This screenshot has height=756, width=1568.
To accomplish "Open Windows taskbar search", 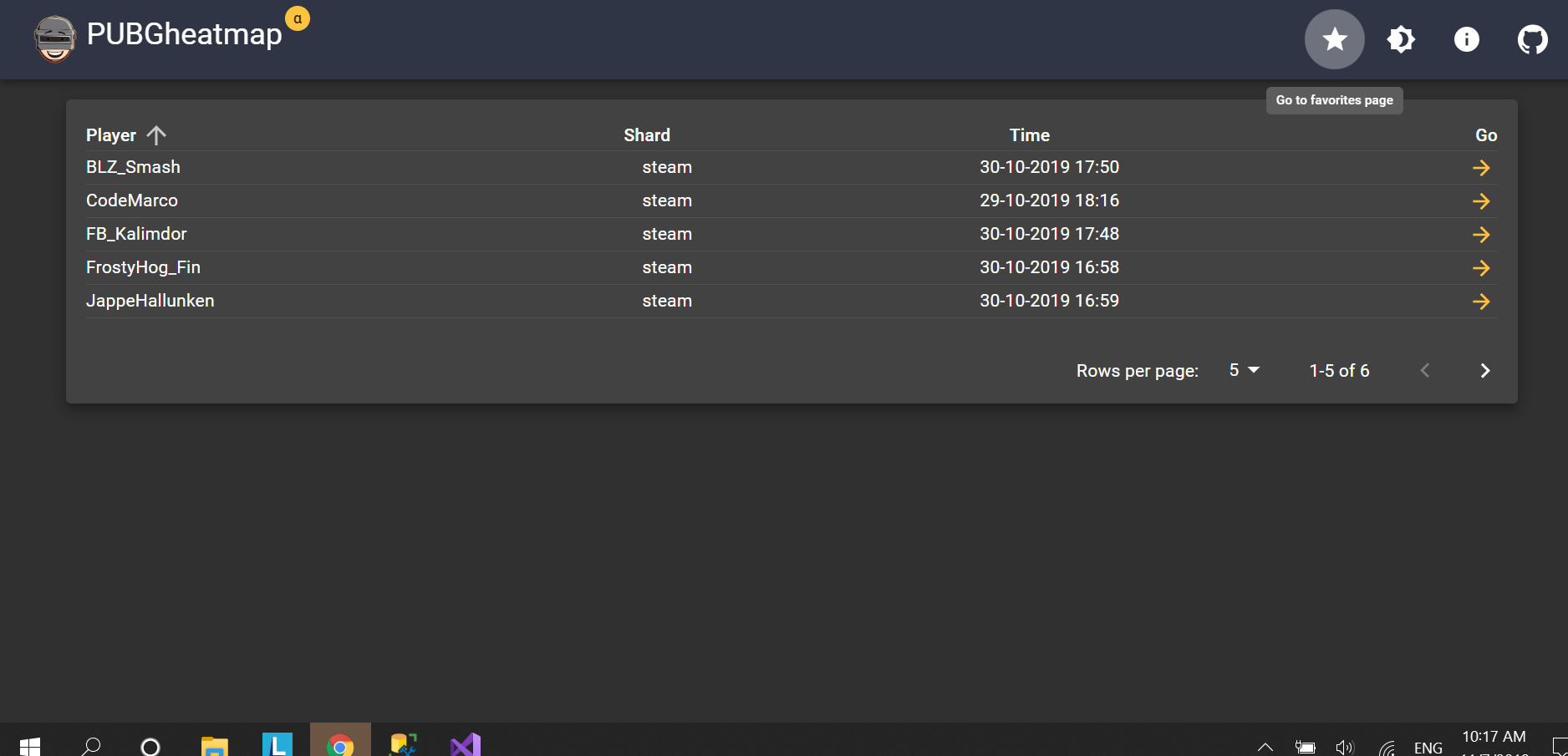I will pyautogui.click(x=90, y=746).
